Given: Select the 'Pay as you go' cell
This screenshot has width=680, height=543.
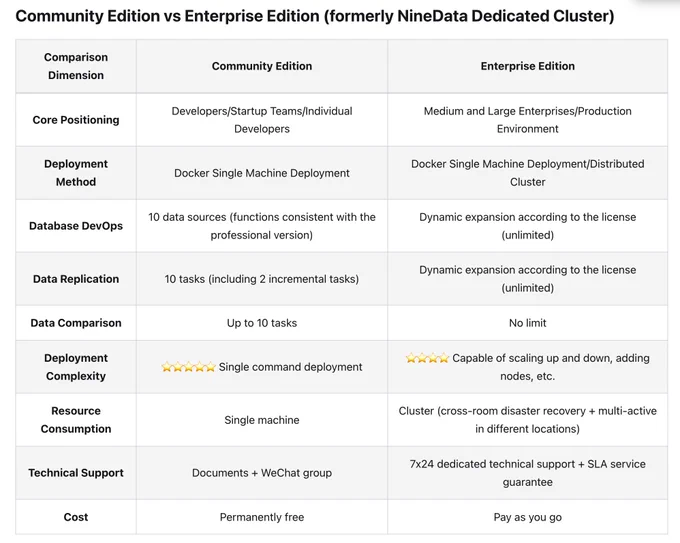Looking at the screenshot, I should (527, 517).
